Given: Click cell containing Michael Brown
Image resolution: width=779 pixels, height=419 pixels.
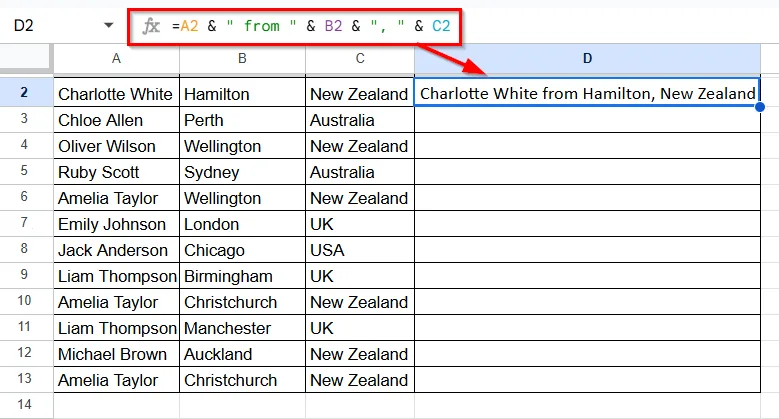Looking at the screenshot, I should tap(116, 354).
